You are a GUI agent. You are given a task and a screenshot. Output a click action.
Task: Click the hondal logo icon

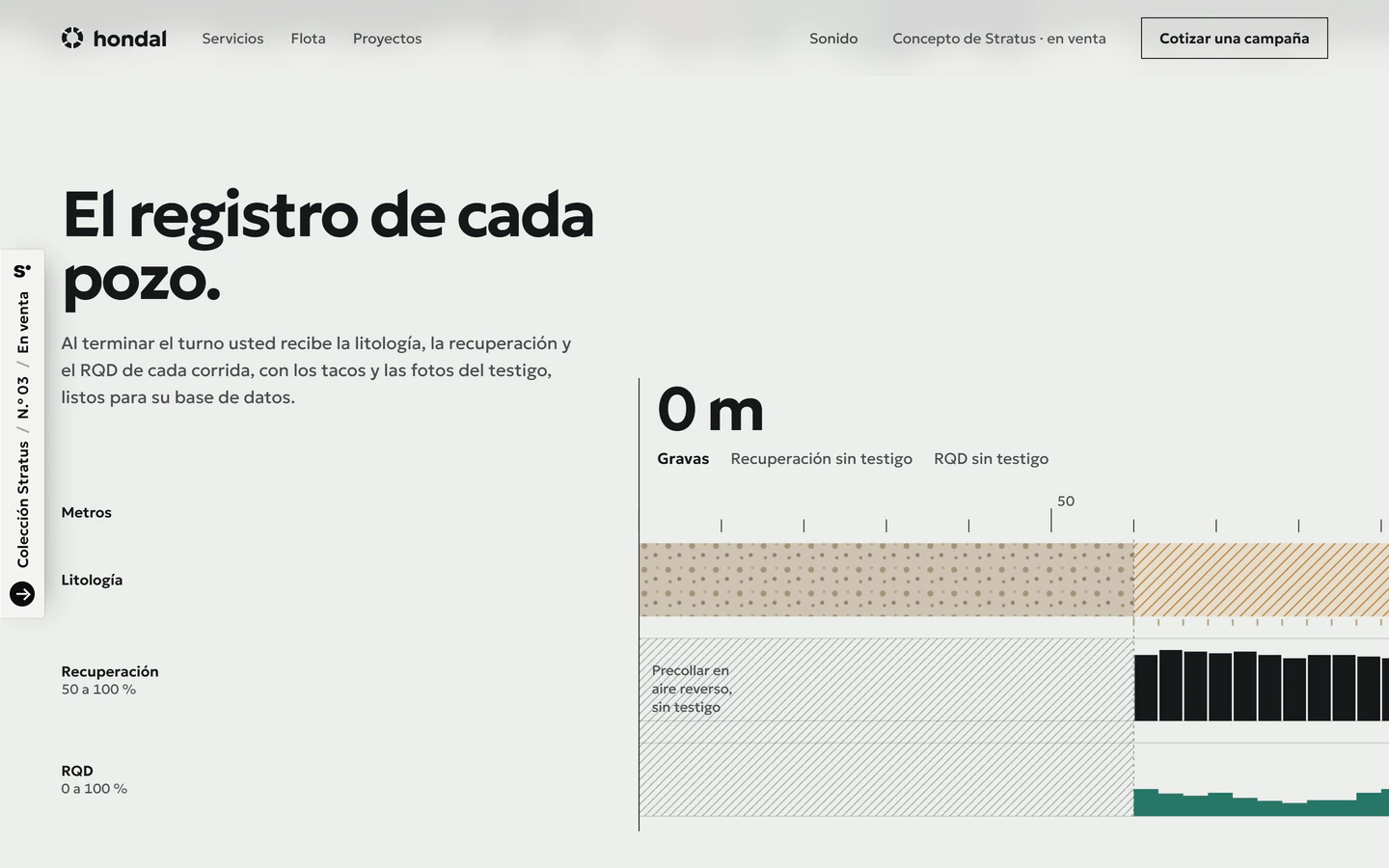point(72,38)
